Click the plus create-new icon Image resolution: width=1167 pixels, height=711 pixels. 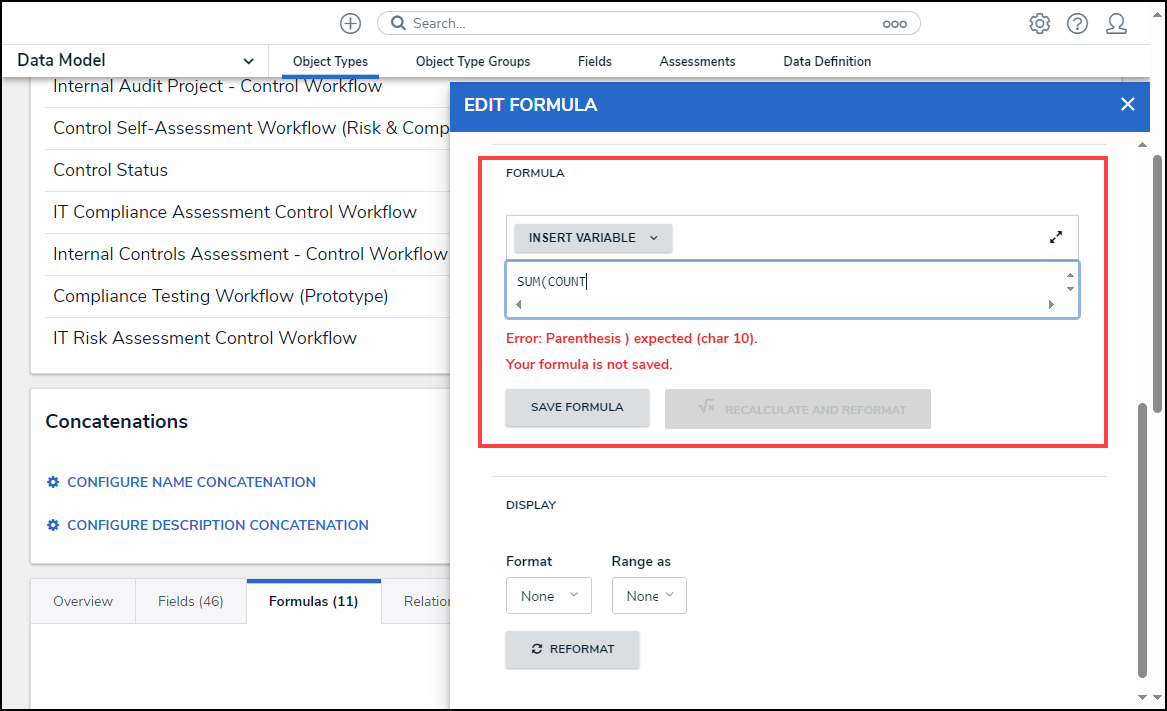350,23
